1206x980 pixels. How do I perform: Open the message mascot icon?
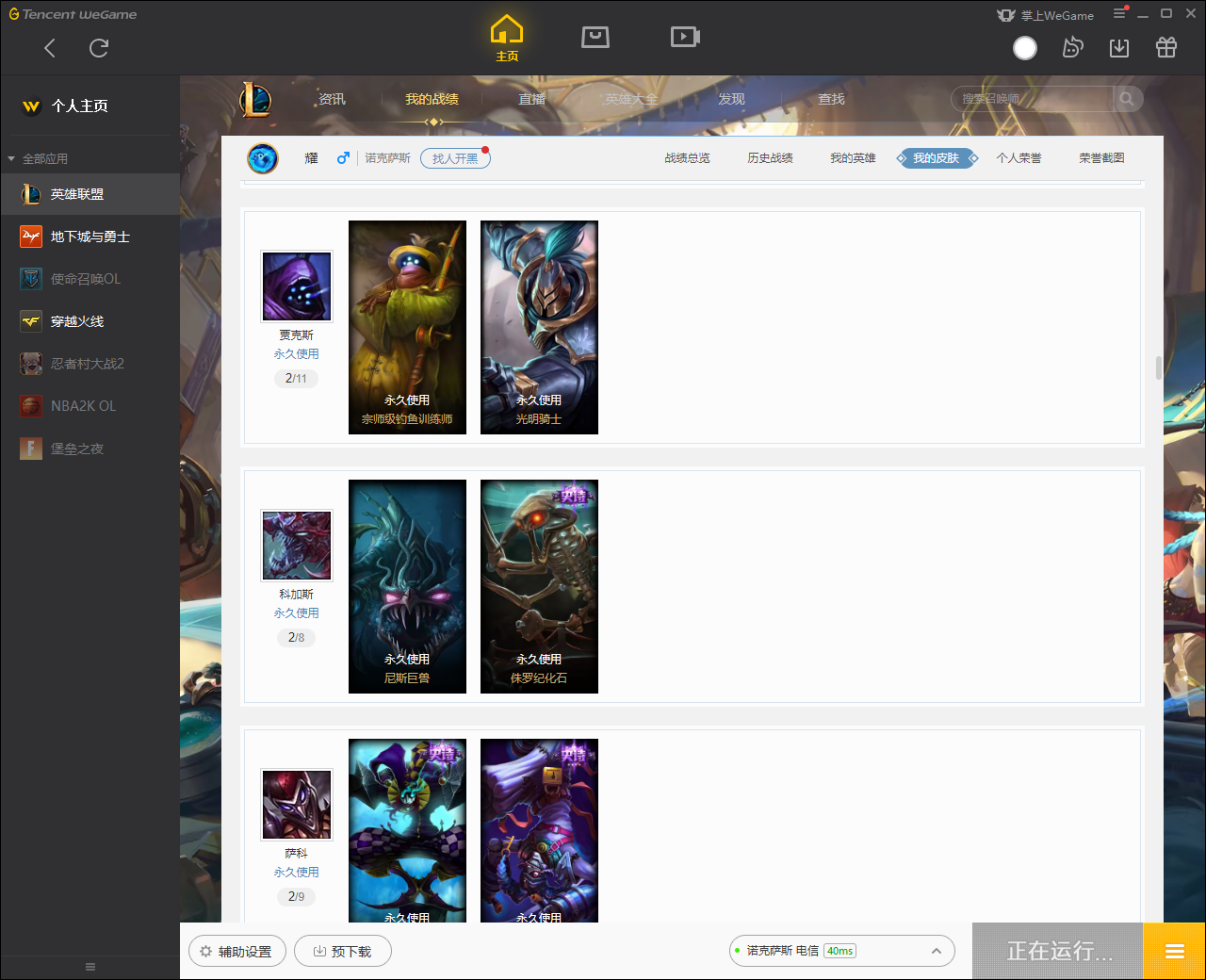pos(1072,48)
